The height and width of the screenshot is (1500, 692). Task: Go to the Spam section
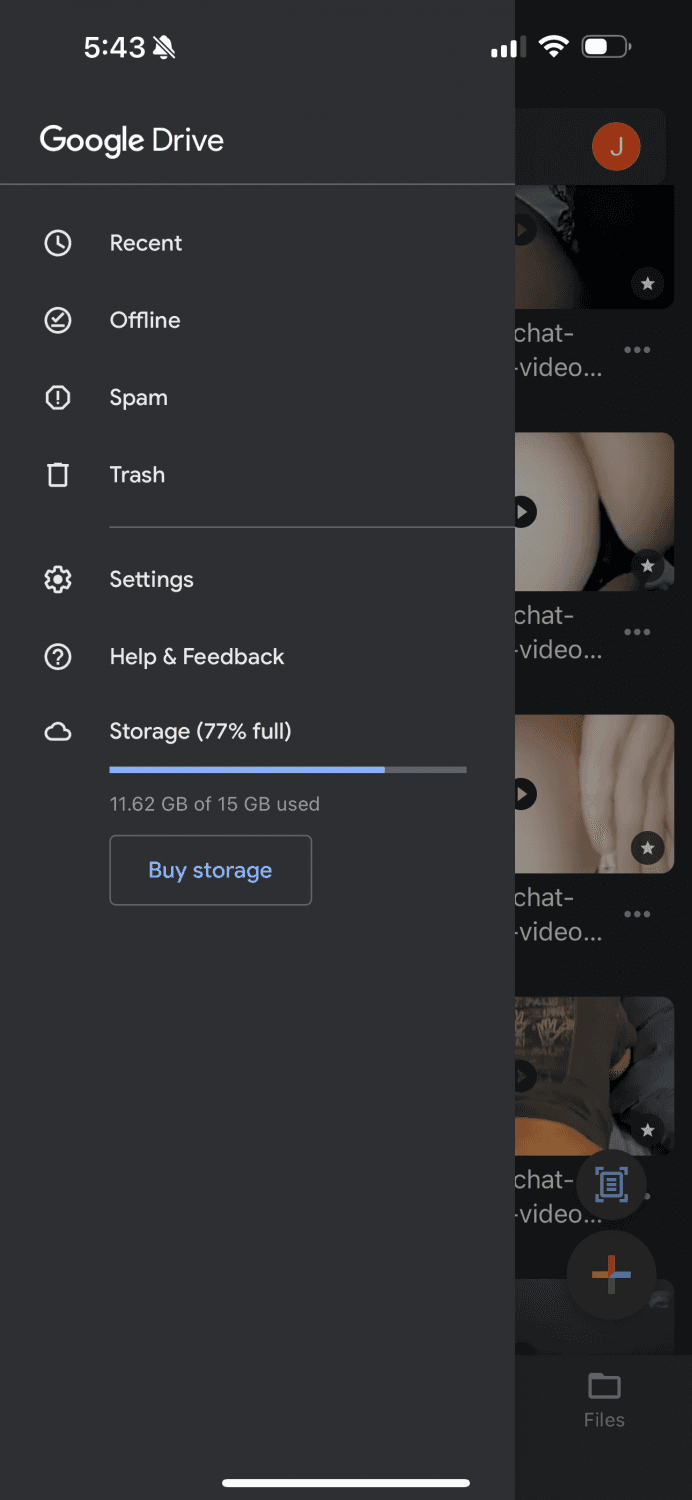coord(257,398)
